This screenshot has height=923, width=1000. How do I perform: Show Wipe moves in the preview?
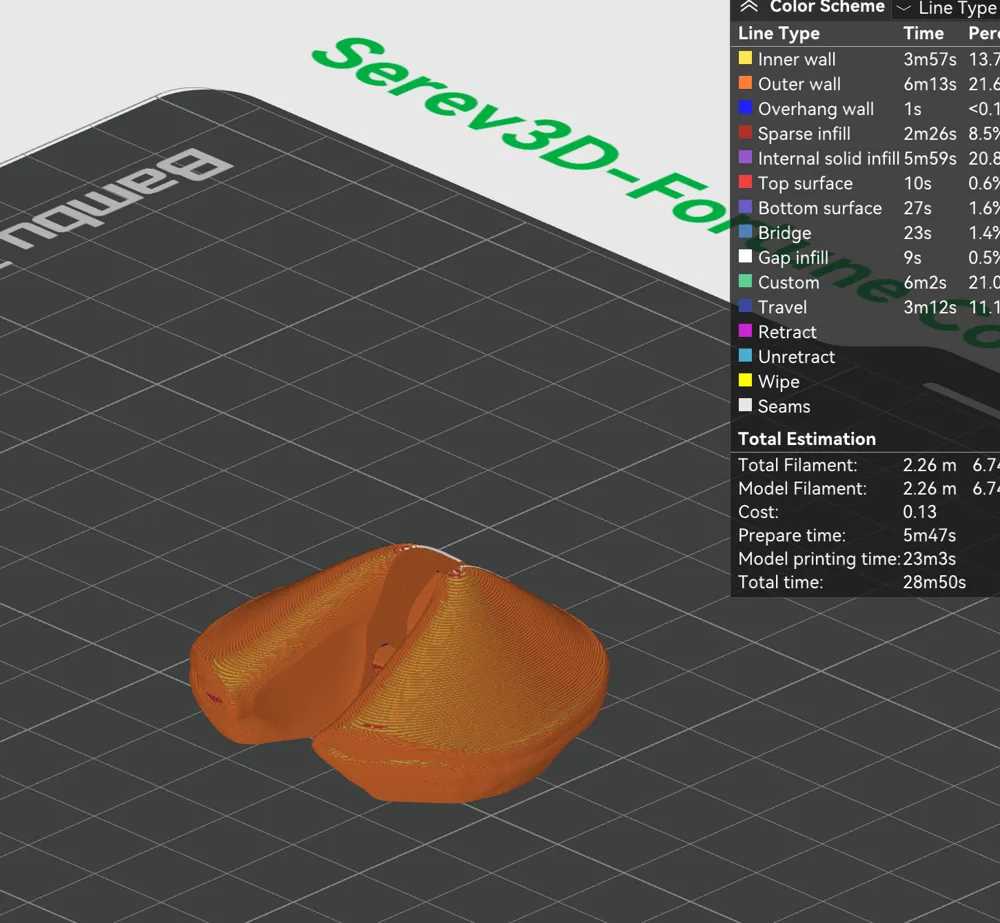778,382
